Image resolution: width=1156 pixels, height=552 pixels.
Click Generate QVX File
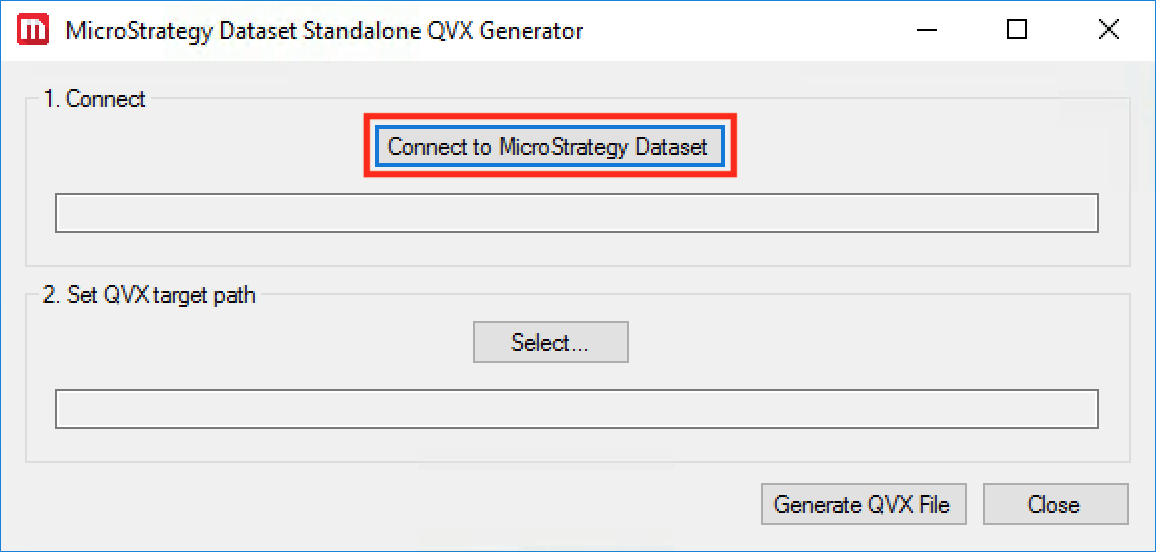(x=862, y=504)
